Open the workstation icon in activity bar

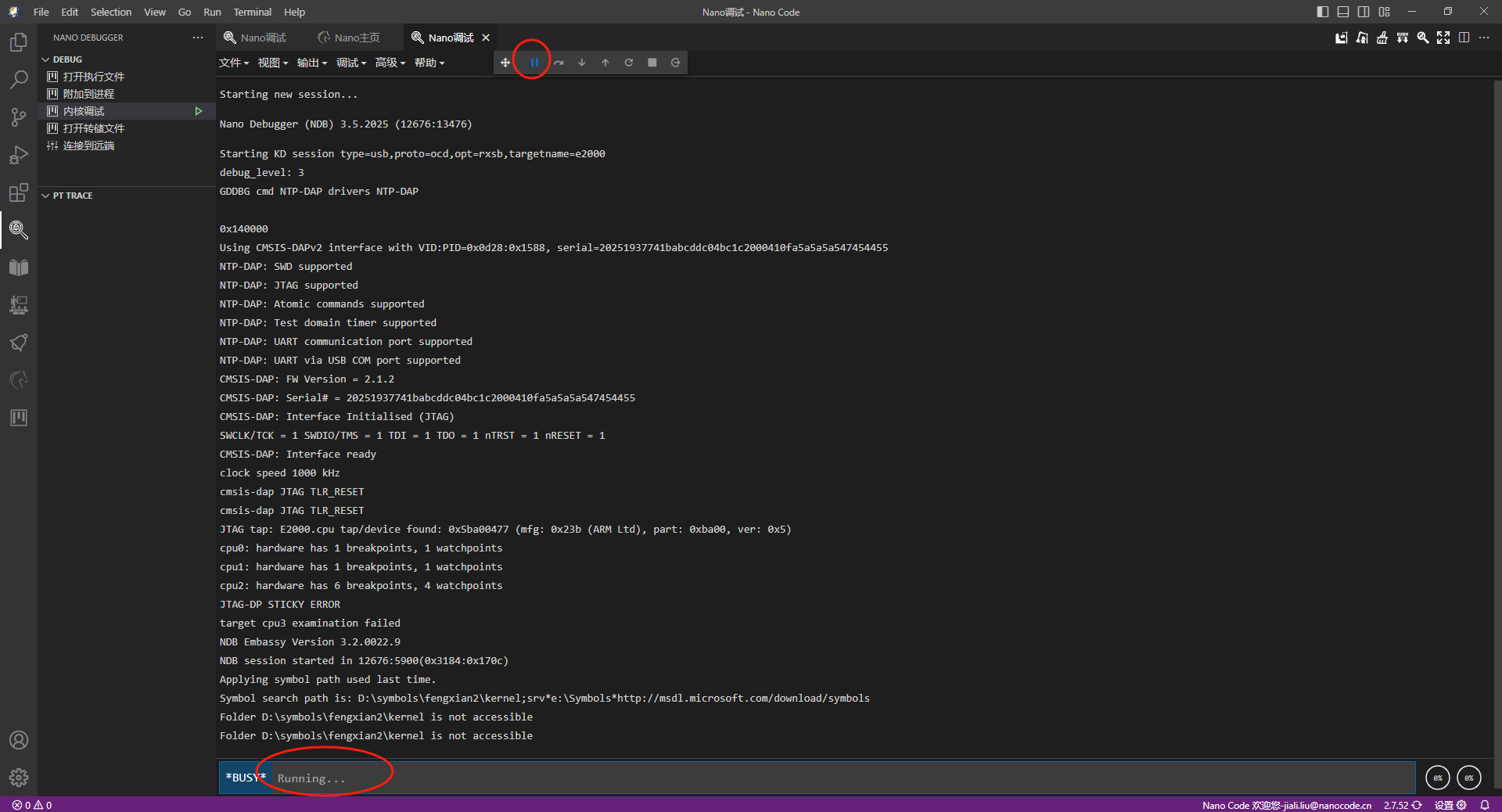(x=19, y=305)
